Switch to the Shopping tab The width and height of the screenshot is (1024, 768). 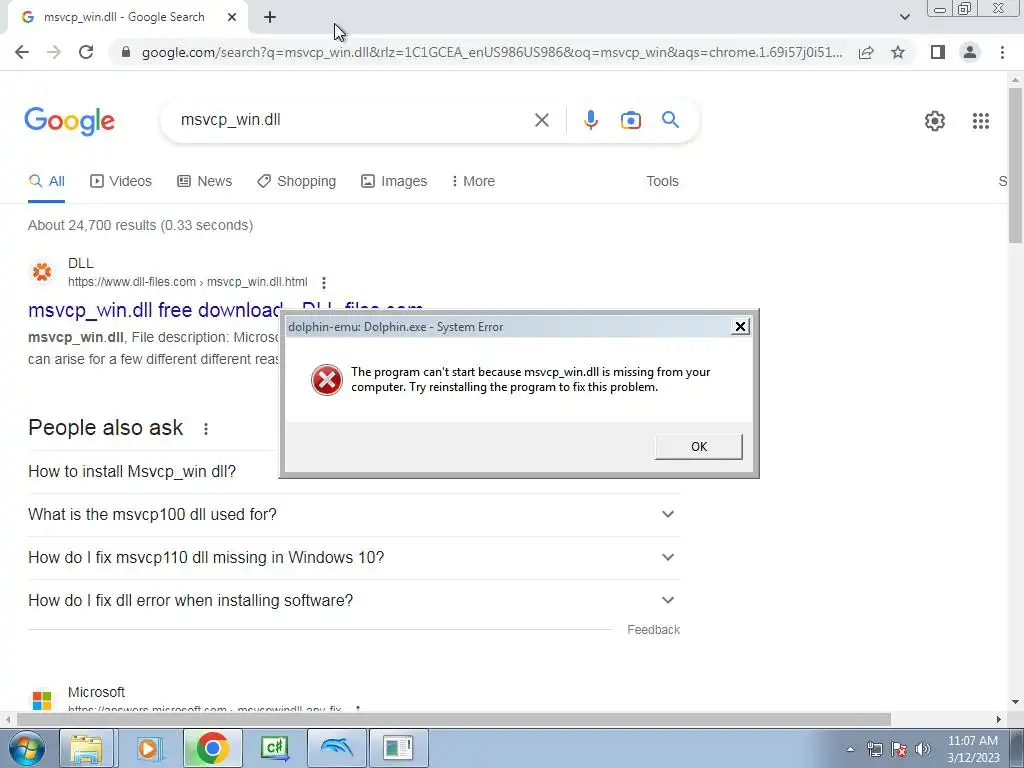click(296, 181)
